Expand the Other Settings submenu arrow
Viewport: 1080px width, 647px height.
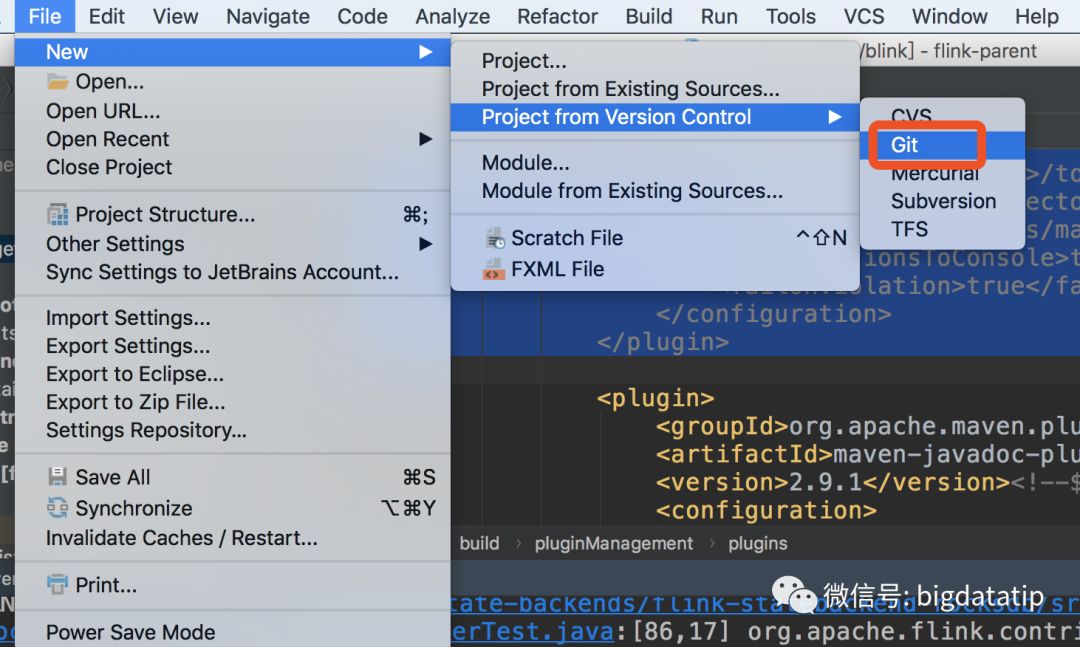[426, 244]
